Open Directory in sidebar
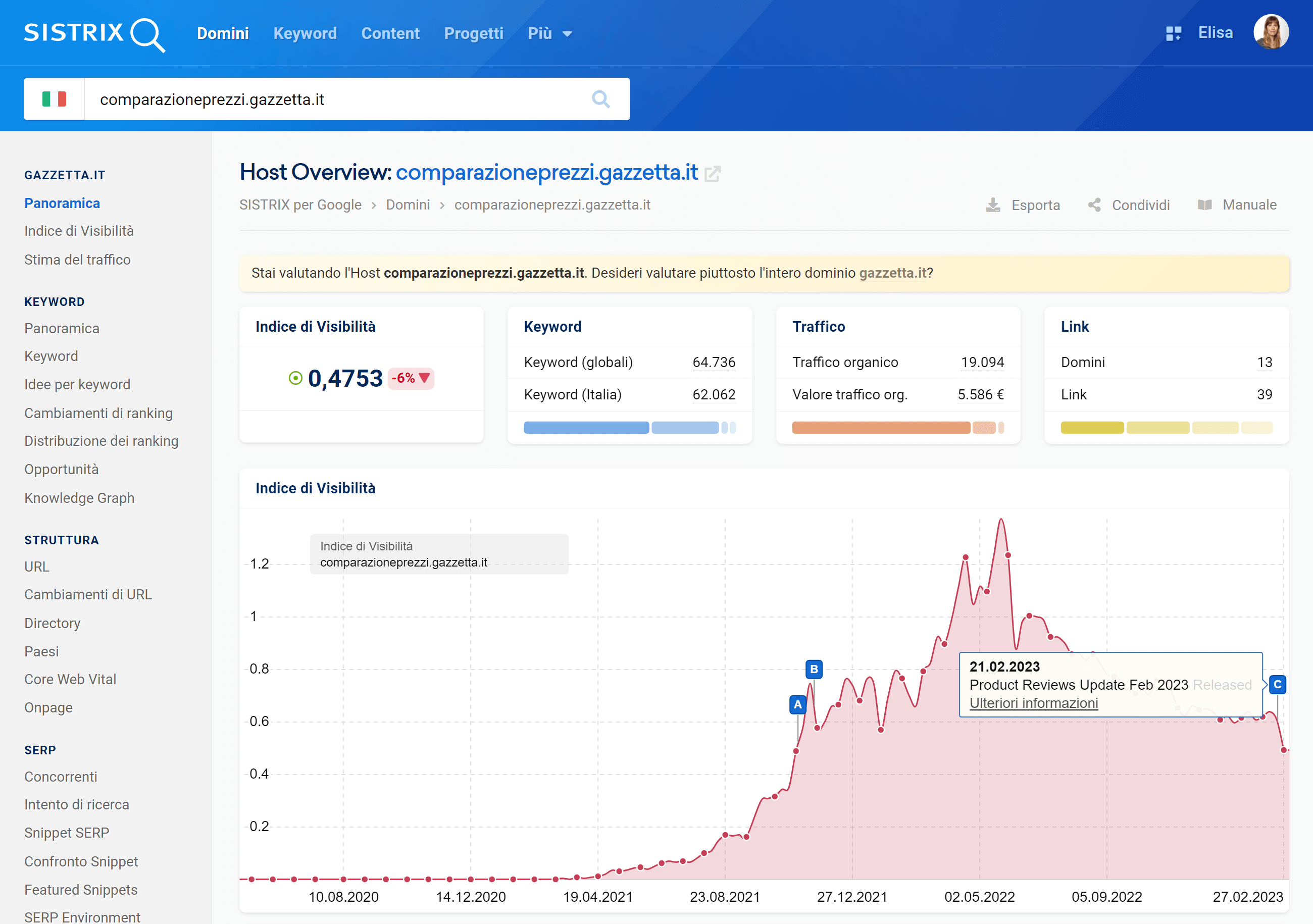1313x924 pixels. pyautogui.click(x=52, y=624)
